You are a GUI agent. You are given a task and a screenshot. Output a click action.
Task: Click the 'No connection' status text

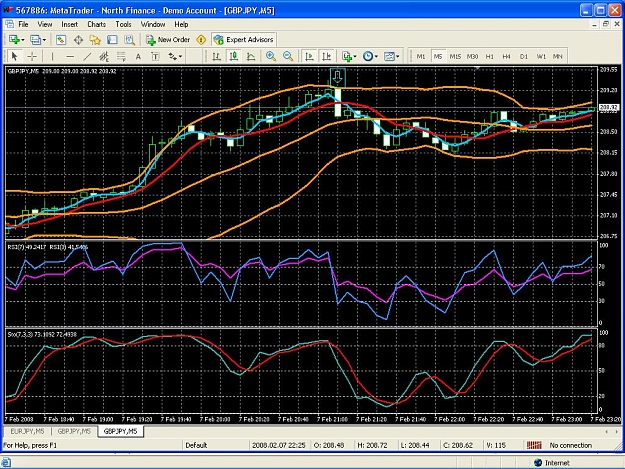(570, 445)
